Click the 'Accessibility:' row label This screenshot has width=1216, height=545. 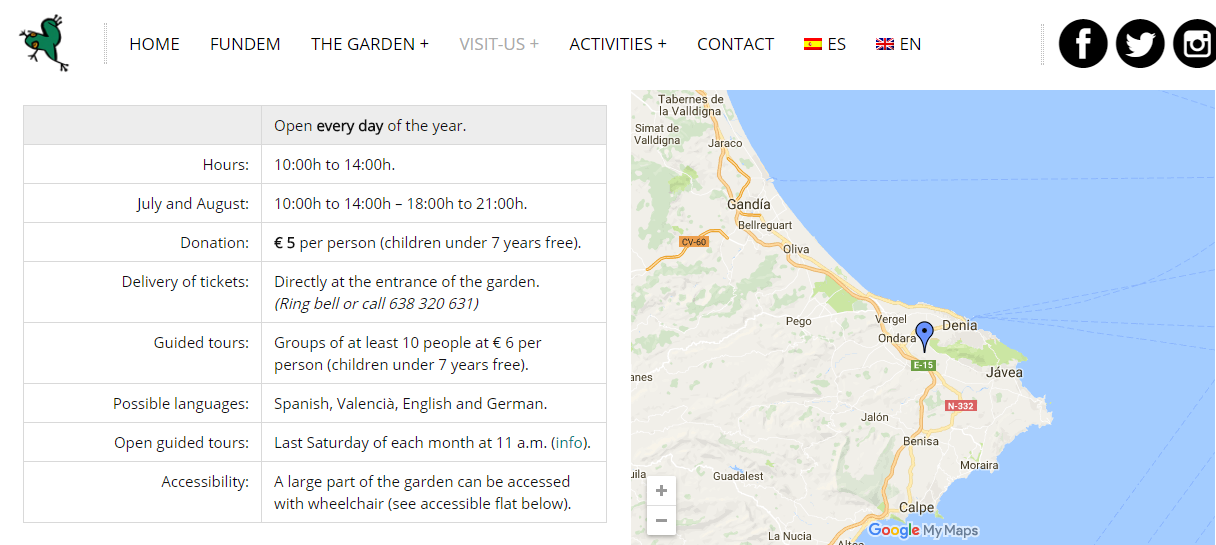[x=205, y=482]
